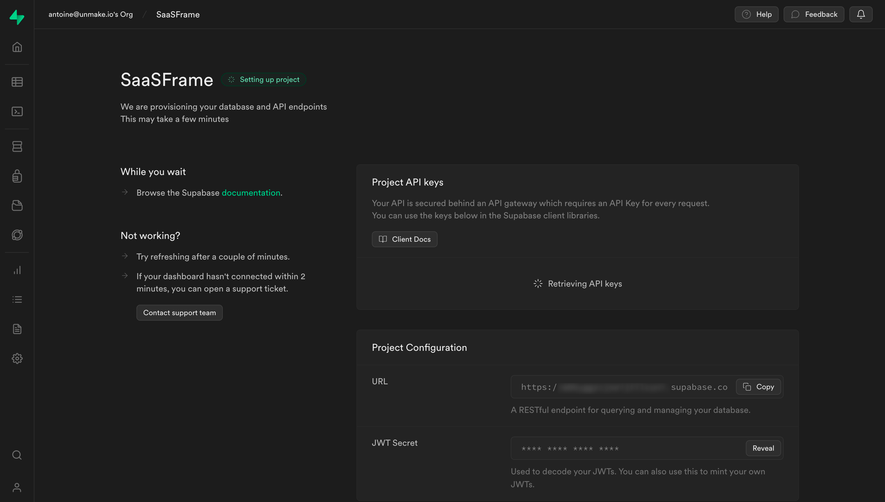
Task: Open Project Settings gear icon
Action: (17, 358)
